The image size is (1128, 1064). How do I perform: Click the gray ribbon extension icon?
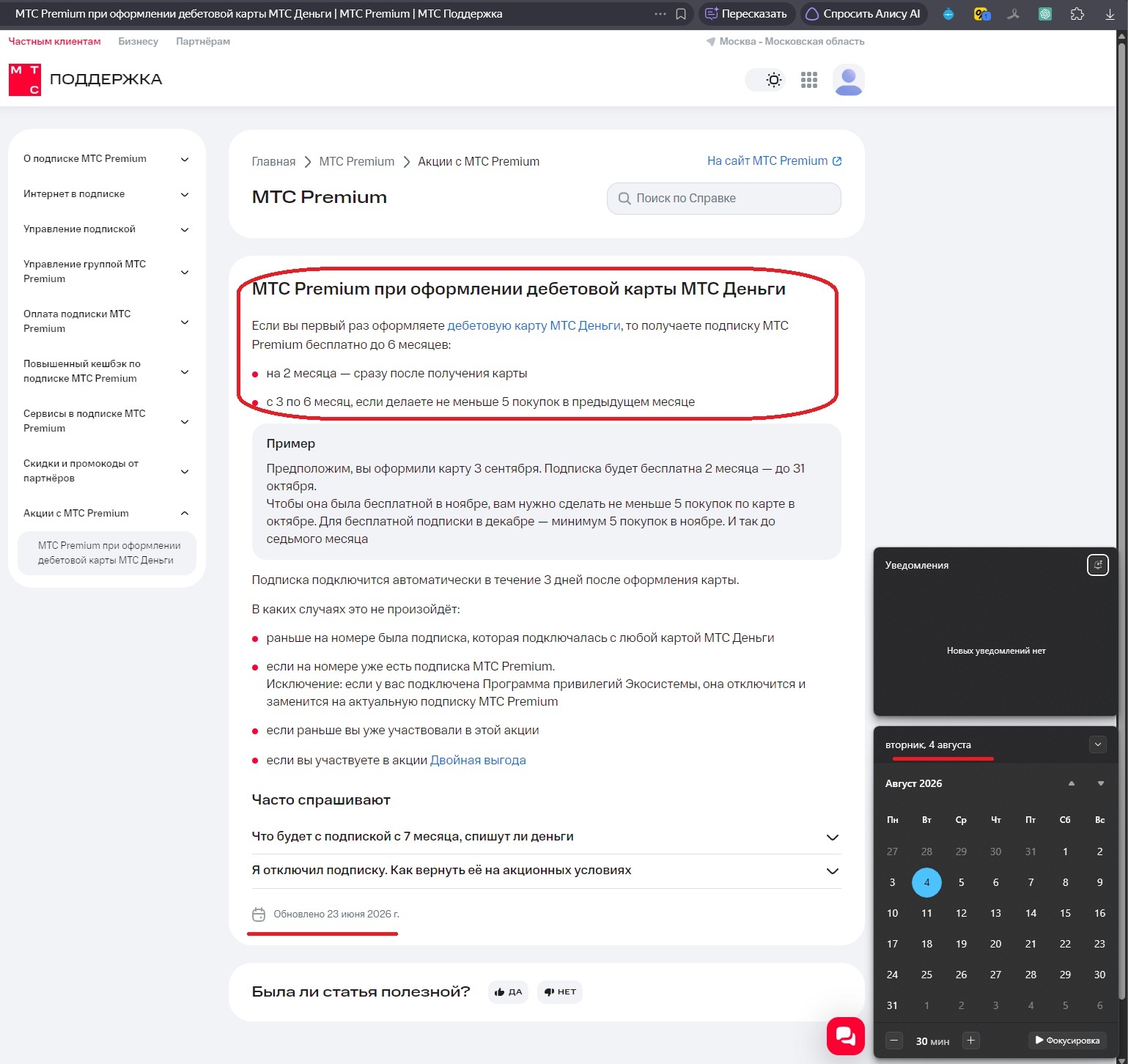click(x=1014, y=14)
